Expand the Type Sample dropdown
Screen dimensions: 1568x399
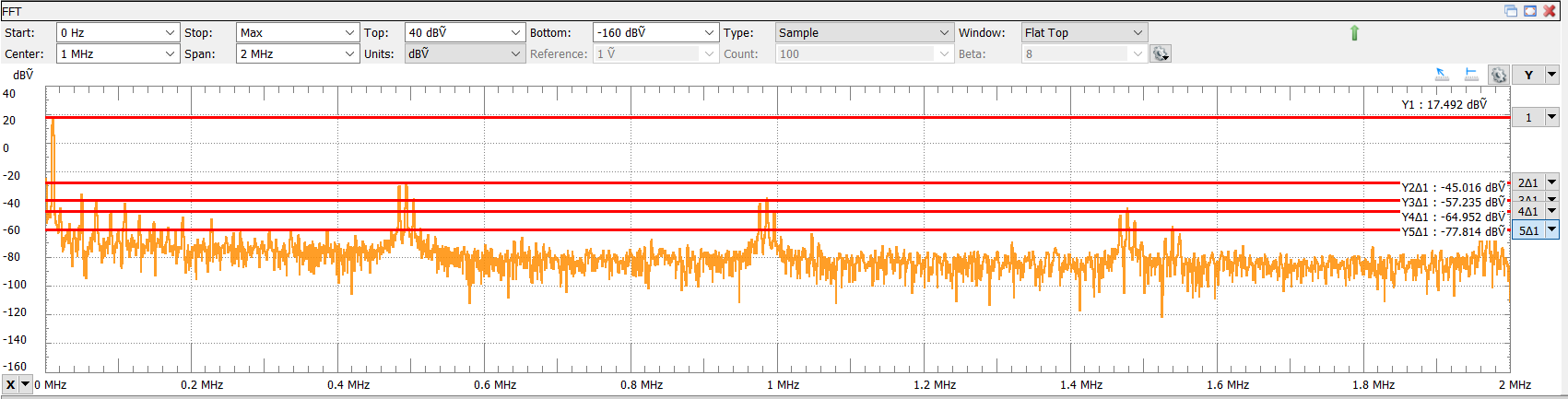click(944, 33)
